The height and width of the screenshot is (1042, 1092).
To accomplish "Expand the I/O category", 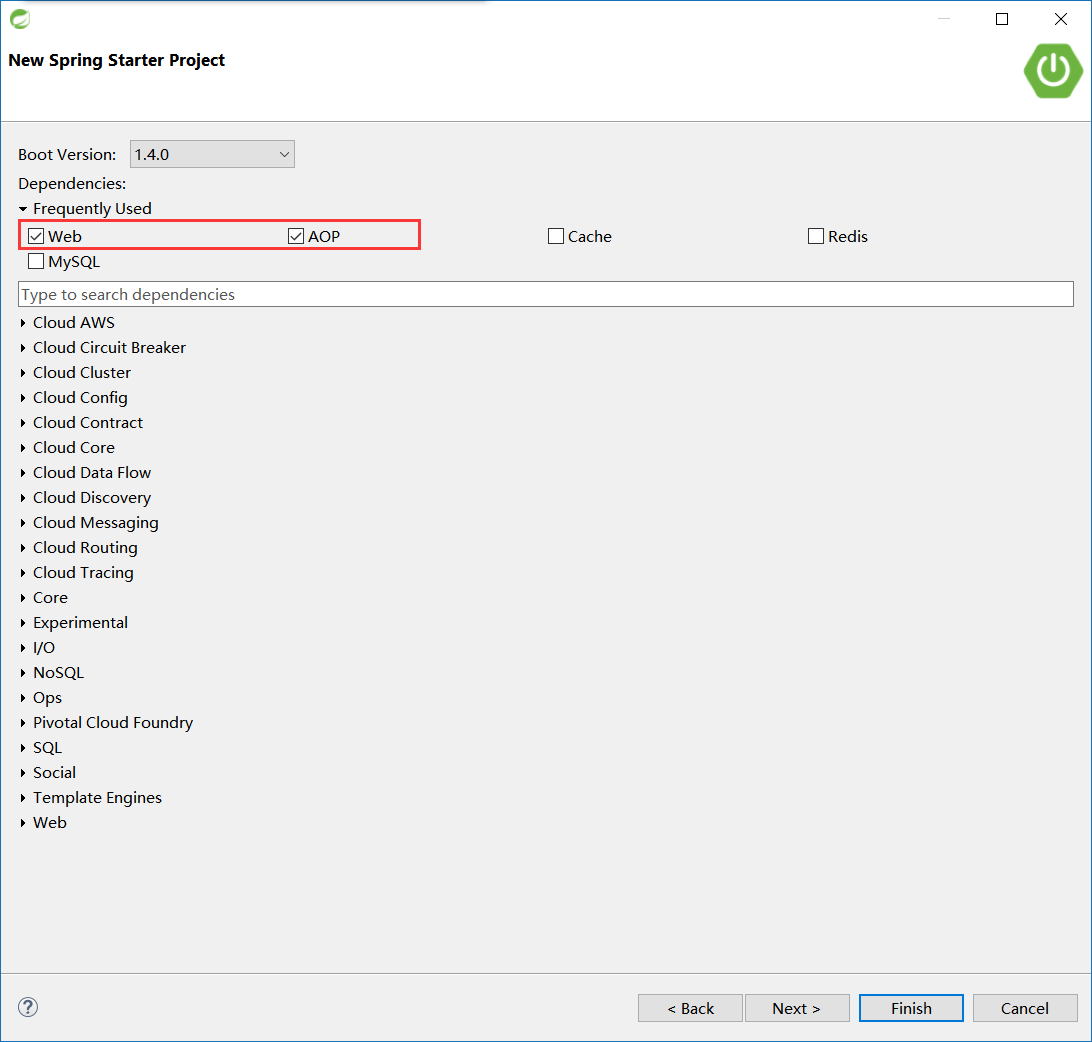I will point(23,648).
